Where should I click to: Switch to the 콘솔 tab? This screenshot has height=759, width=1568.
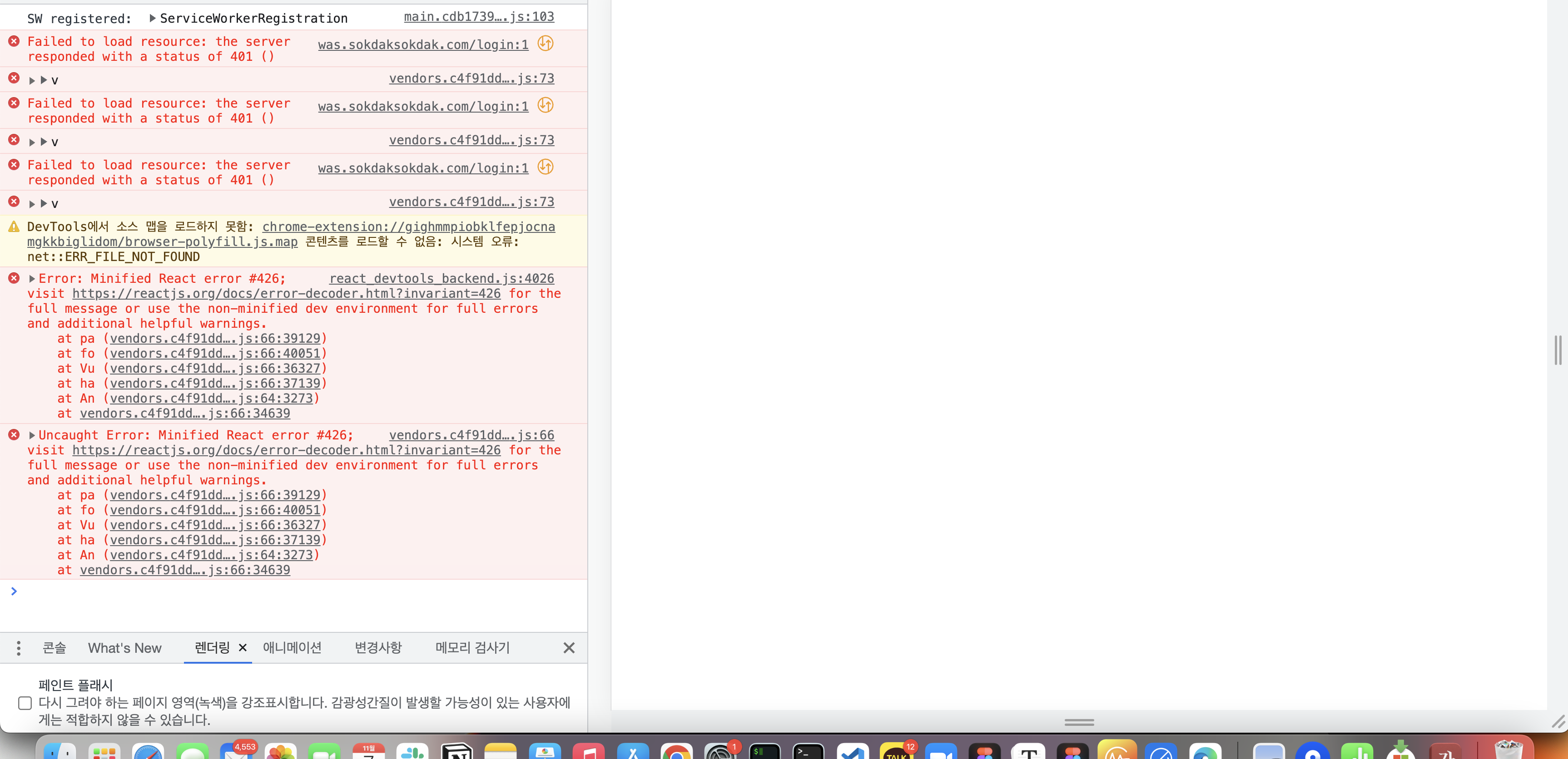(54, 648)
